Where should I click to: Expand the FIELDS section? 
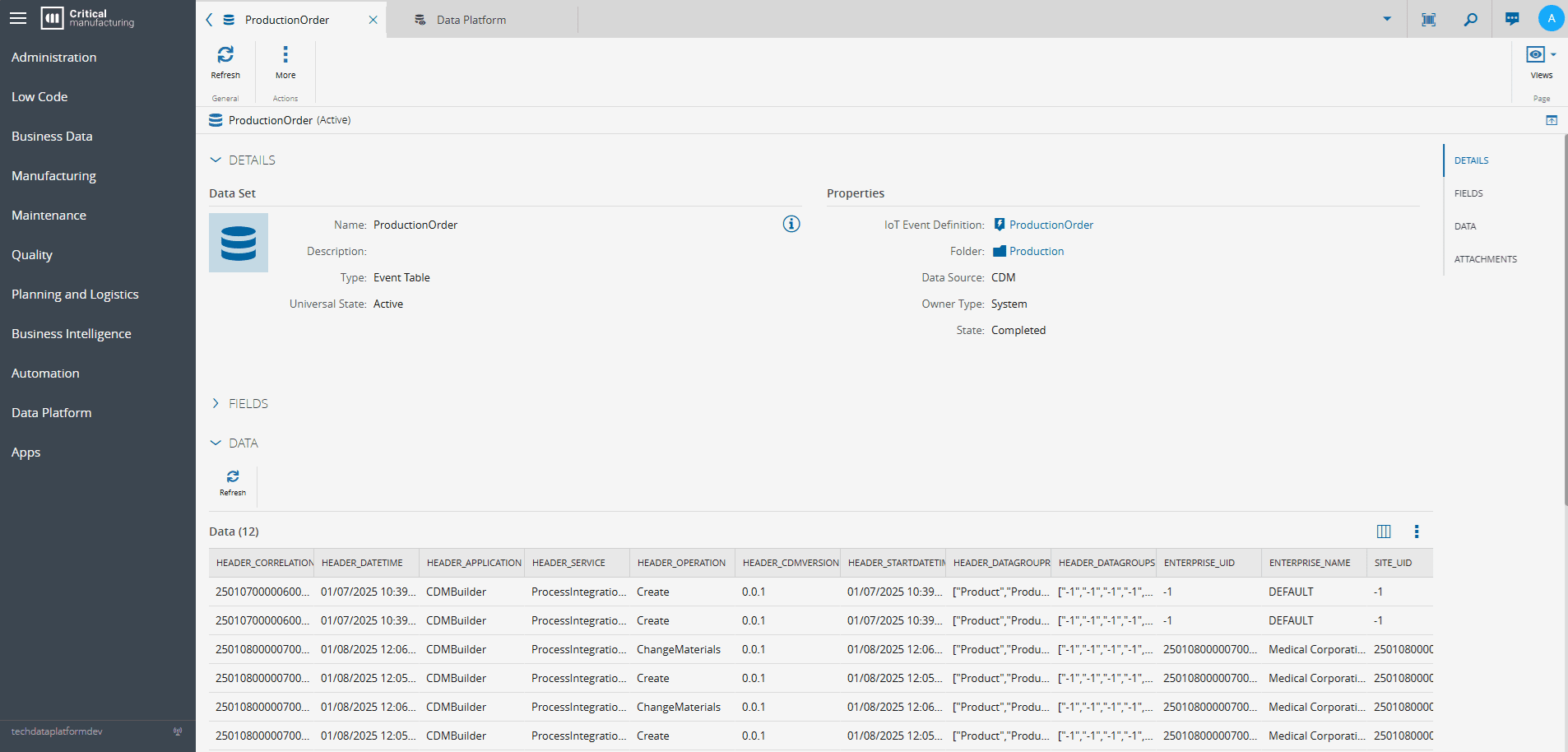tap(216, 403)
